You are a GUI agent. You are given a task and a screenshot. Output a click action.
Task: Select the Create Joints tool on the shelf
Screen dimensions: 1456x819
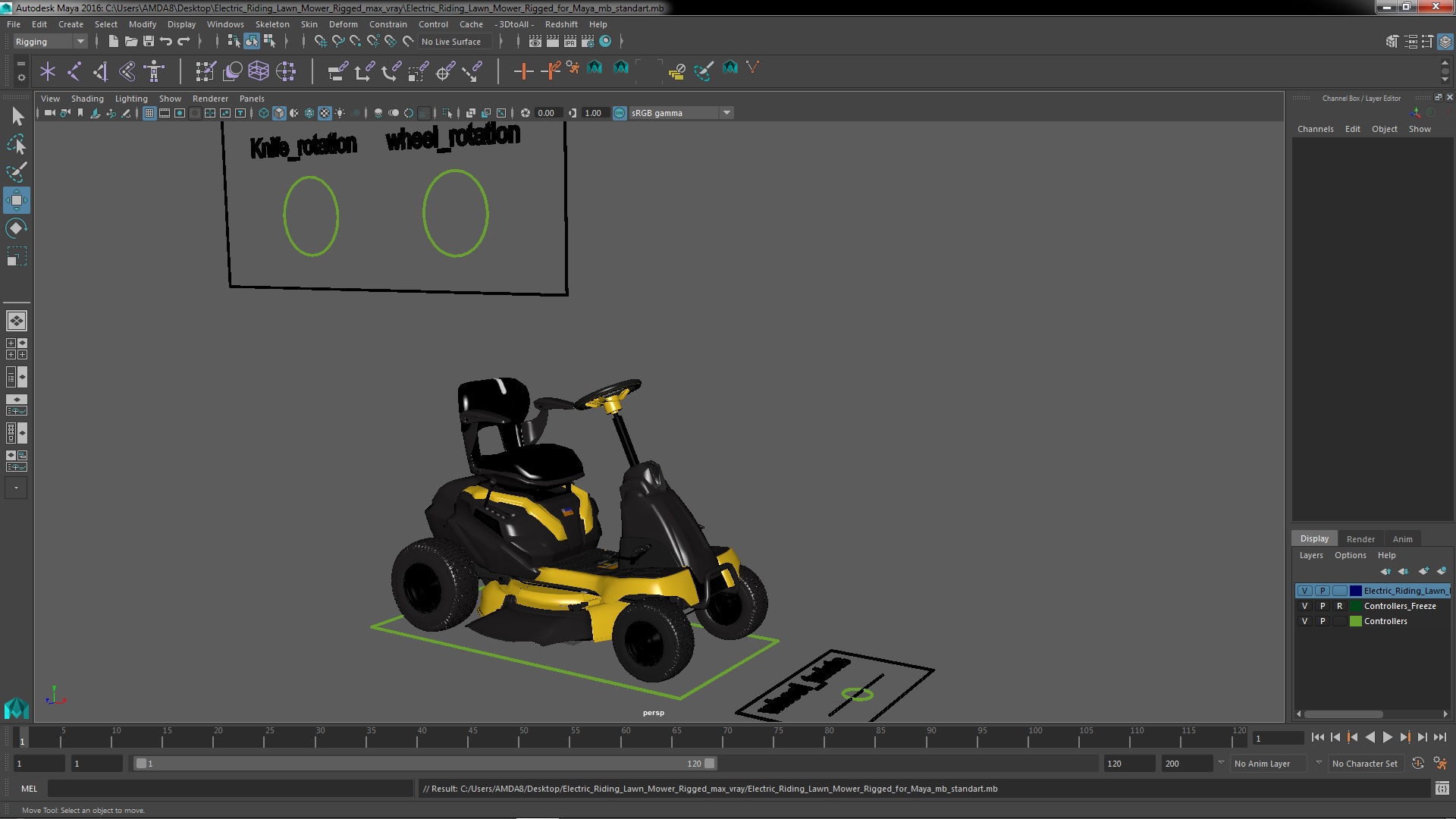click(x=74, y=71)
